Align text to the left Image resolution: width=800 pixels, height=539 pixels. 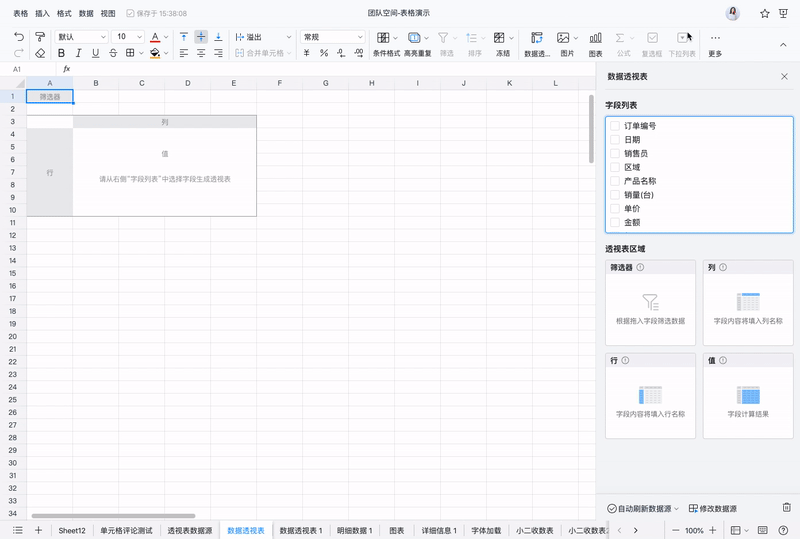point(184,53)
